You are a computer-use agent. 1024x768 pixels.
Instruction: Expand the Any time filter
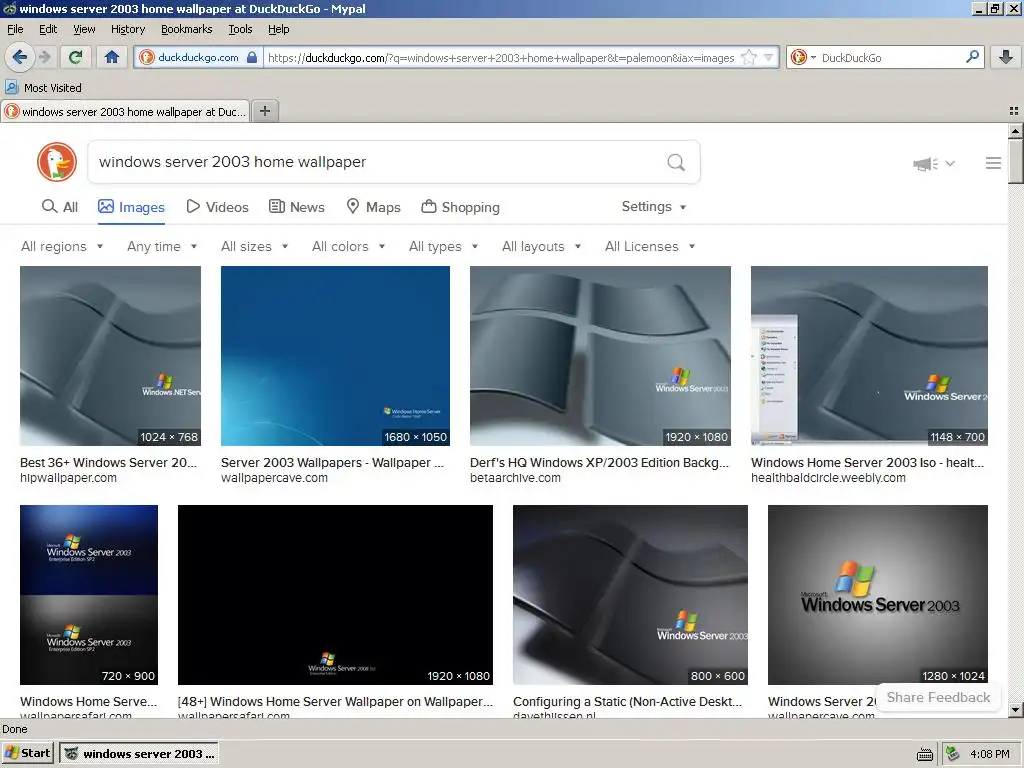[162, 246]
